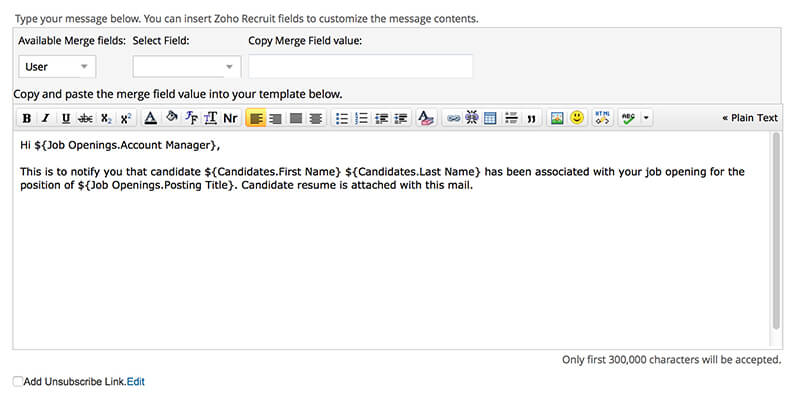Viewport: 800px width, 399px height.
Task: Toggle bold formatting in the editor toolbar
Action: click(x=27, y=118)
